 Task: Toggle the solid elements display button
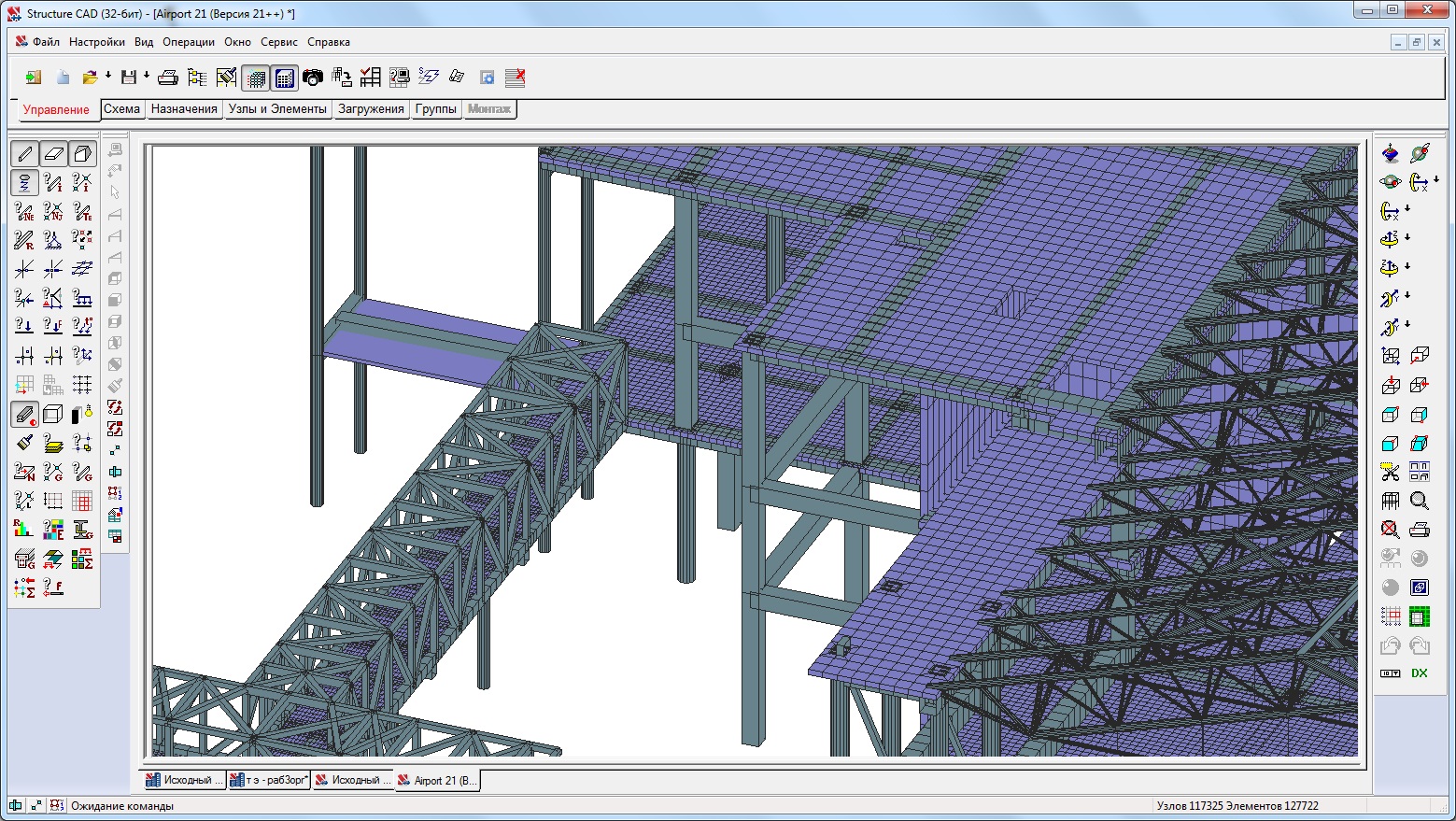[x=82, y=153]
